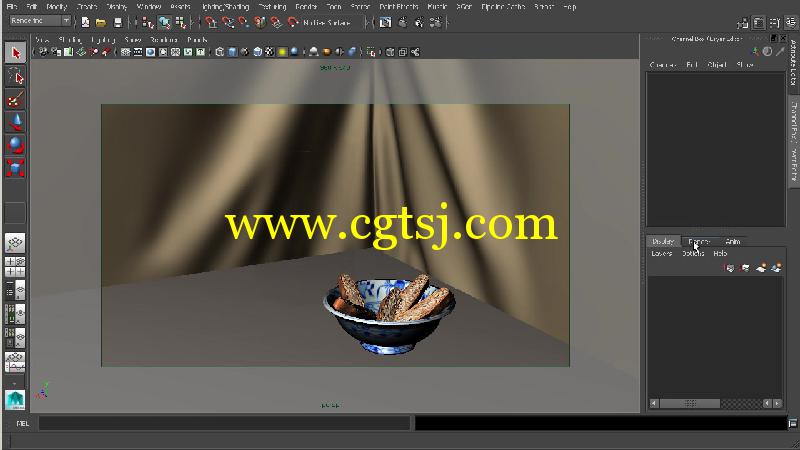Open the viewport Shading menu
Image resolution: width=800 pixels, height=450 pixels.
click(70, 40)
